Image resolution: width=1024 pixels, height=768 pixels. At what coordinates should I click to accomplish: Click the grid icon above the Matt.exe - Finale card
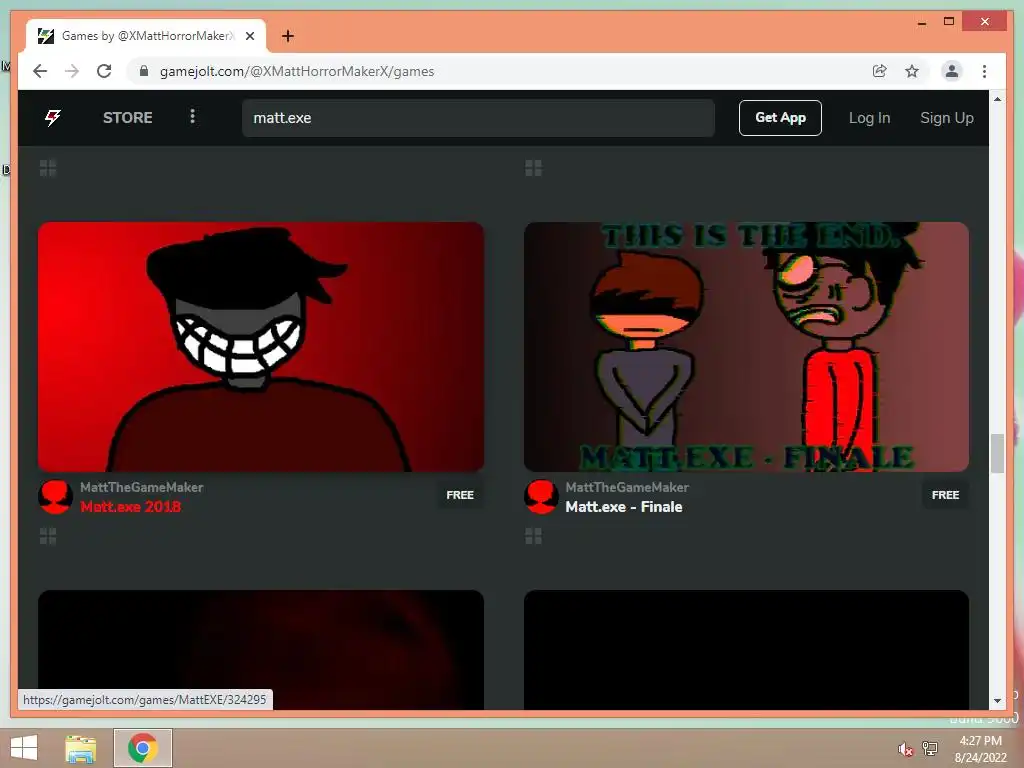point(534,168)
